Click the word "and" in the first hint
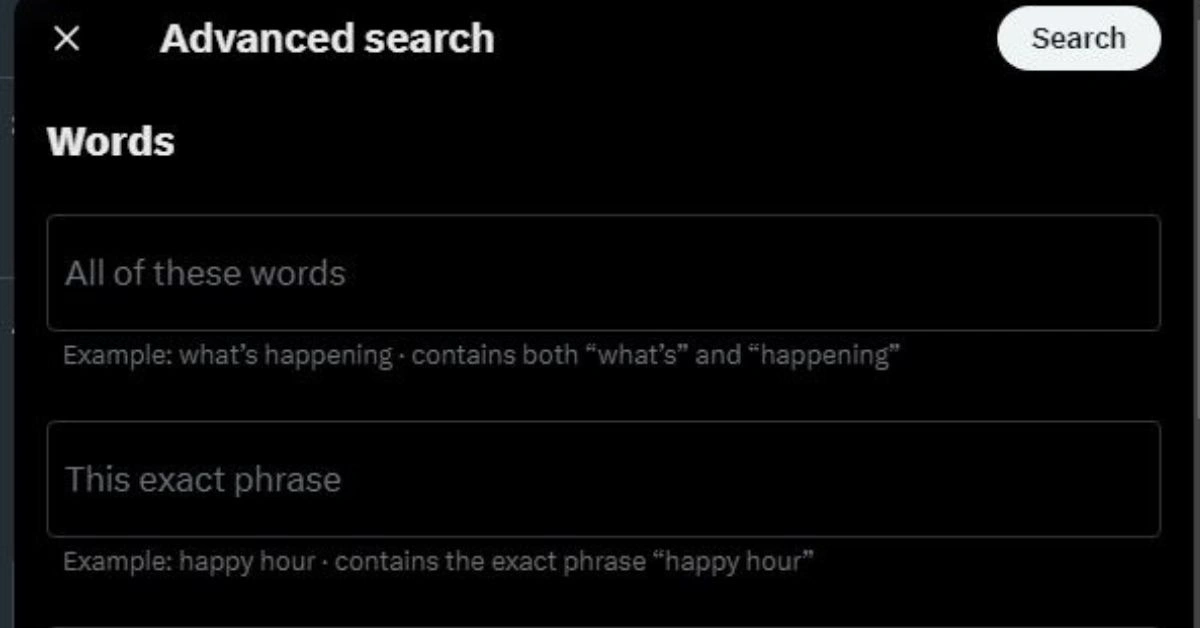Screen dimensions: 1200x628 [x=718, y=355]
